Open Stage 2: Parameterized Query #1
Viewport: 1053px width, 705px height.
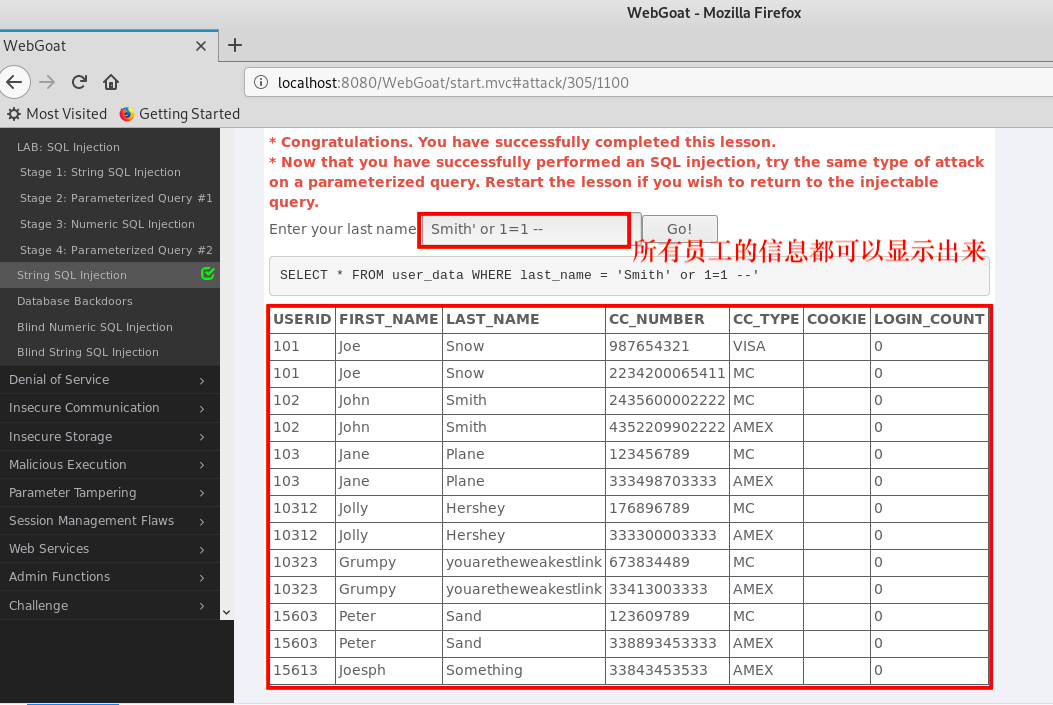[x=116, y=198]
